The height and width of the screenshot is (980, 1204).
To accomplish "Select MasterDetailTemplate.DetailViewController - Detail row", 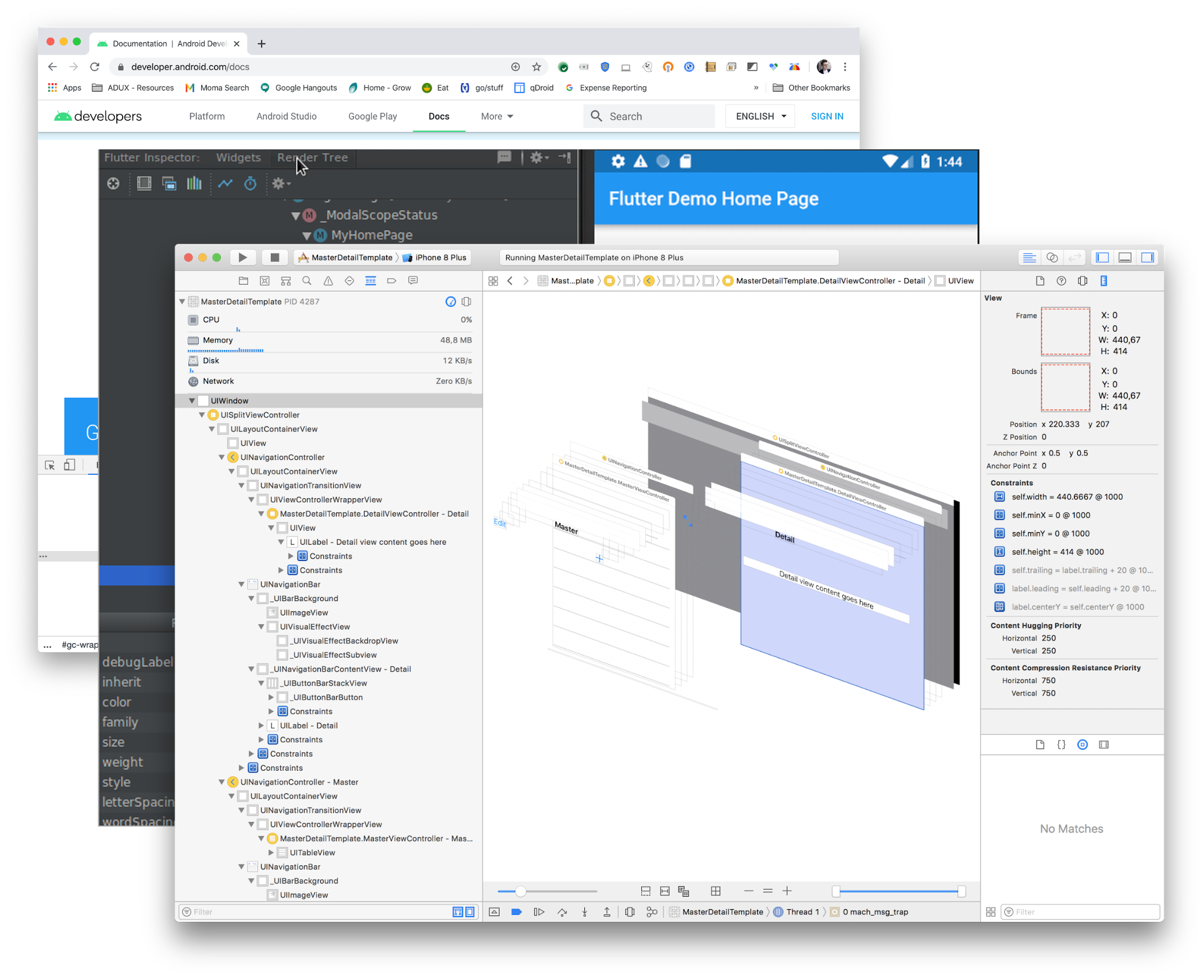I will (x=329, y=514).
